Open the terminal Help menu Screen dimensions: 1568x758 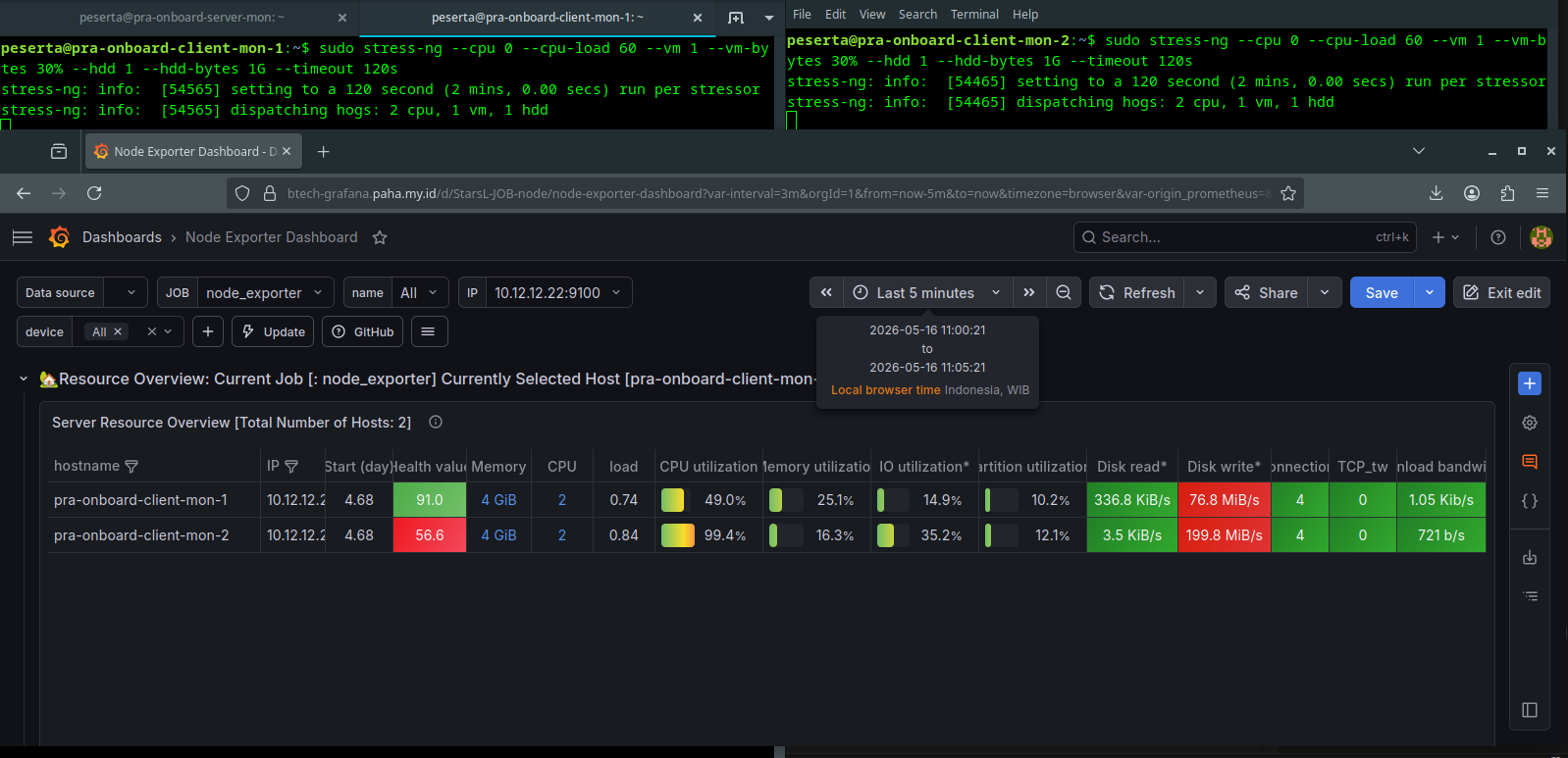click(x=1025, y=15)
